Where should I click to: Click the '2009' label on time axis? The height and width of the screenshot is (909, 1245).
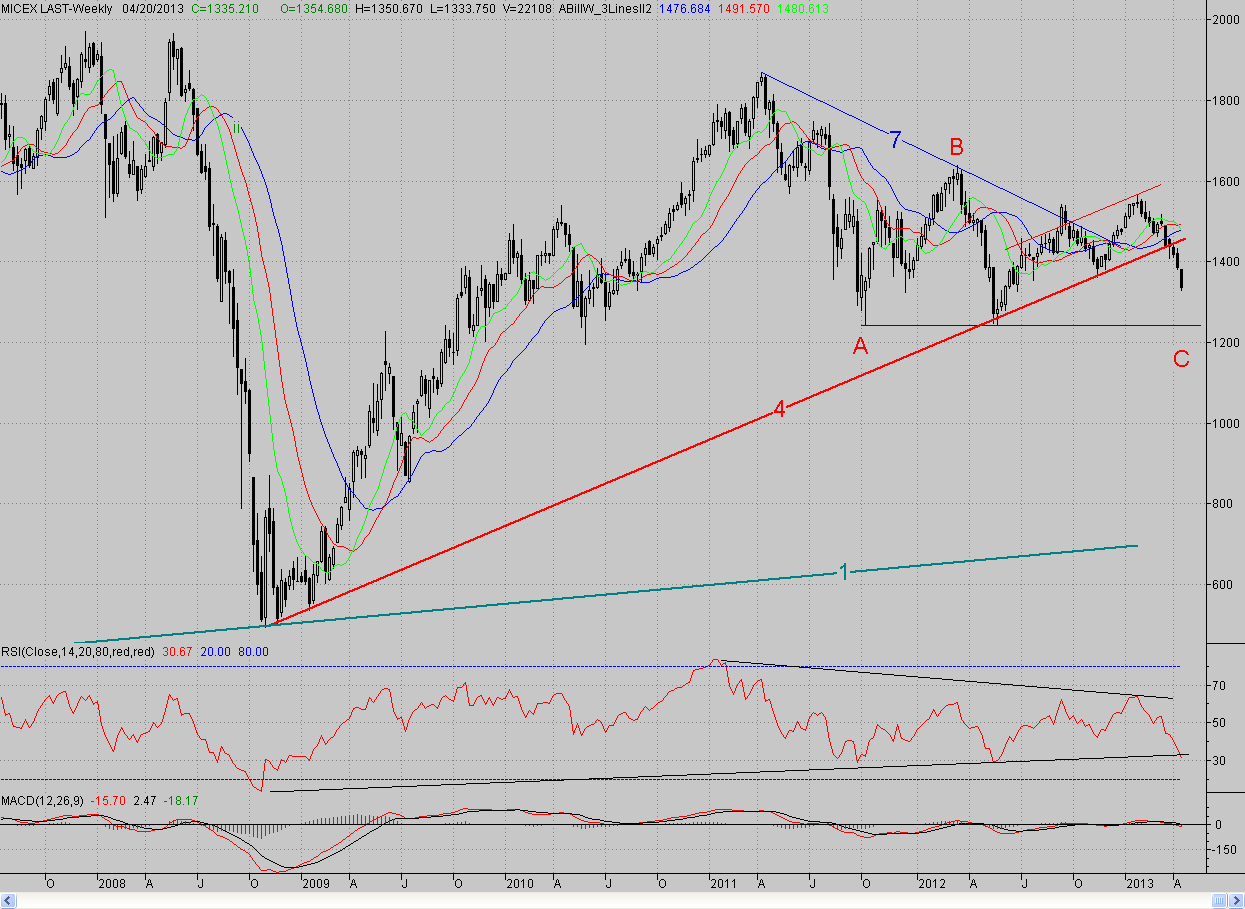(x=316, y=884)
